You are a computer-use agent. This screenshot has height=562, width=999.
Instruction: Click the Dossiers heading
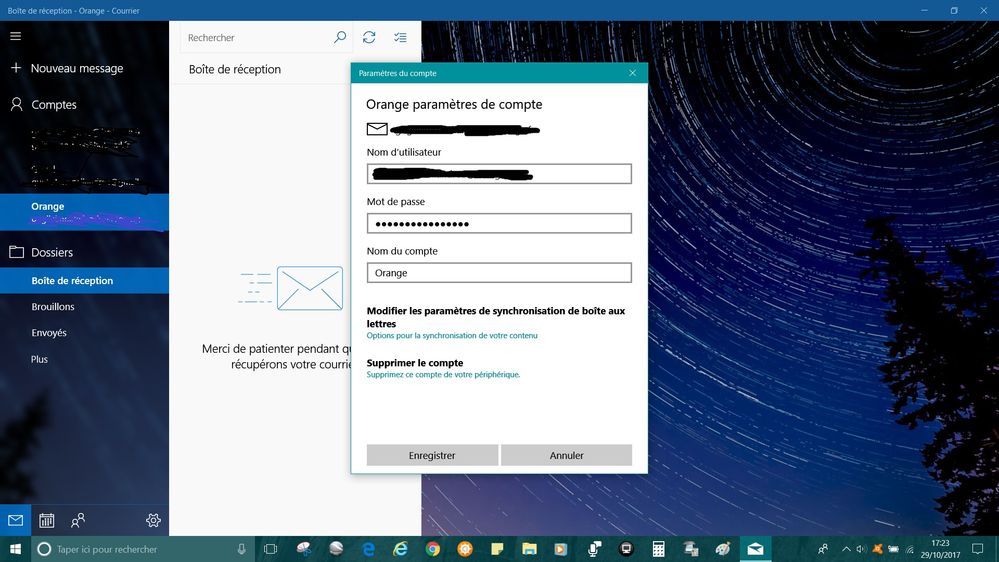pyautogui.click(x=52, y=252)
